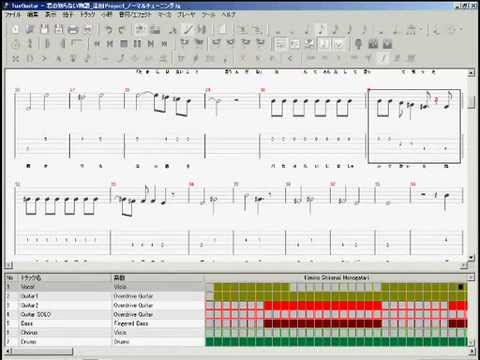Stop playback with the square button

point(124,44)
